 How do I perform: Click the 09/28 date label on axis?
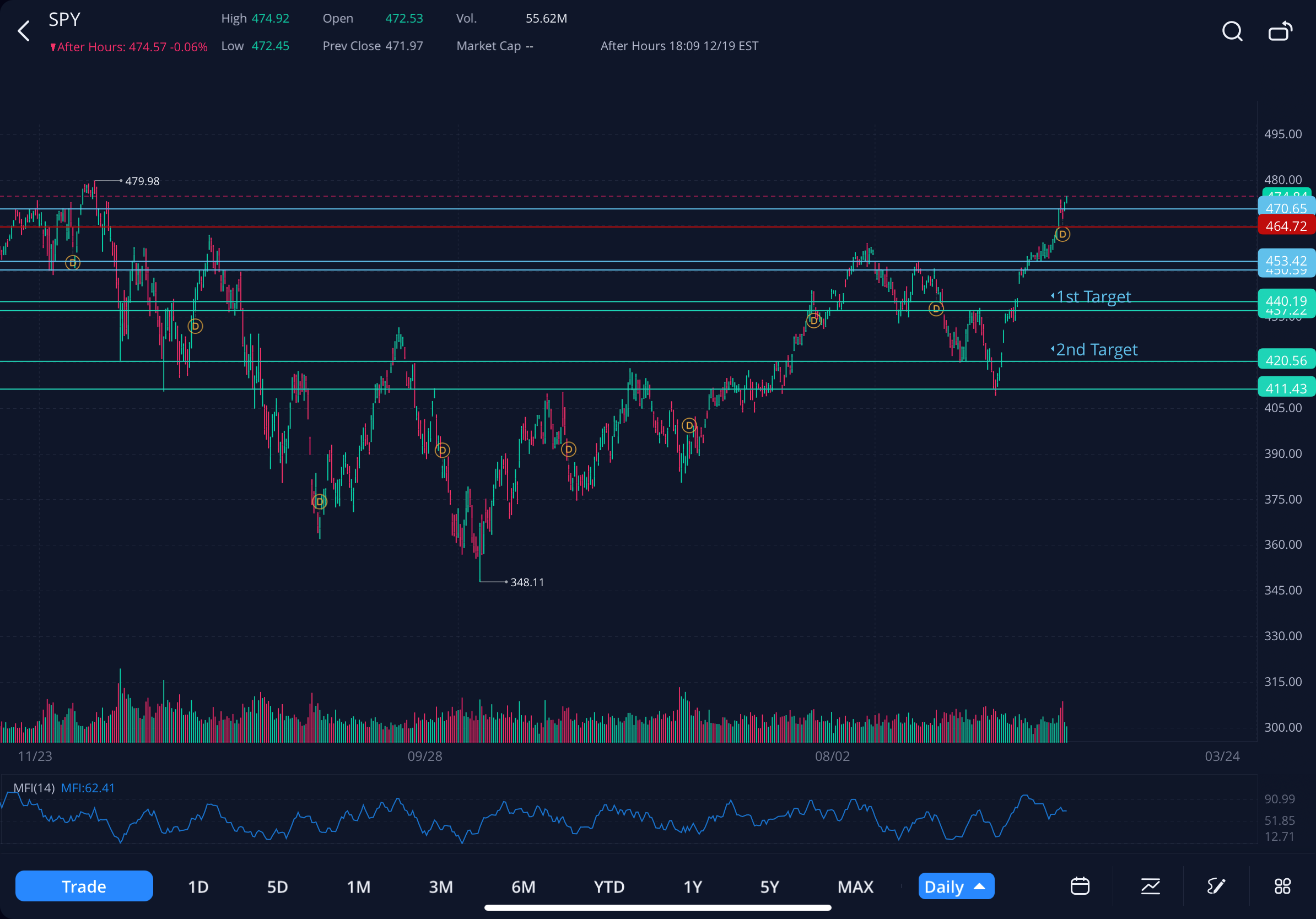tap(425, 756)
